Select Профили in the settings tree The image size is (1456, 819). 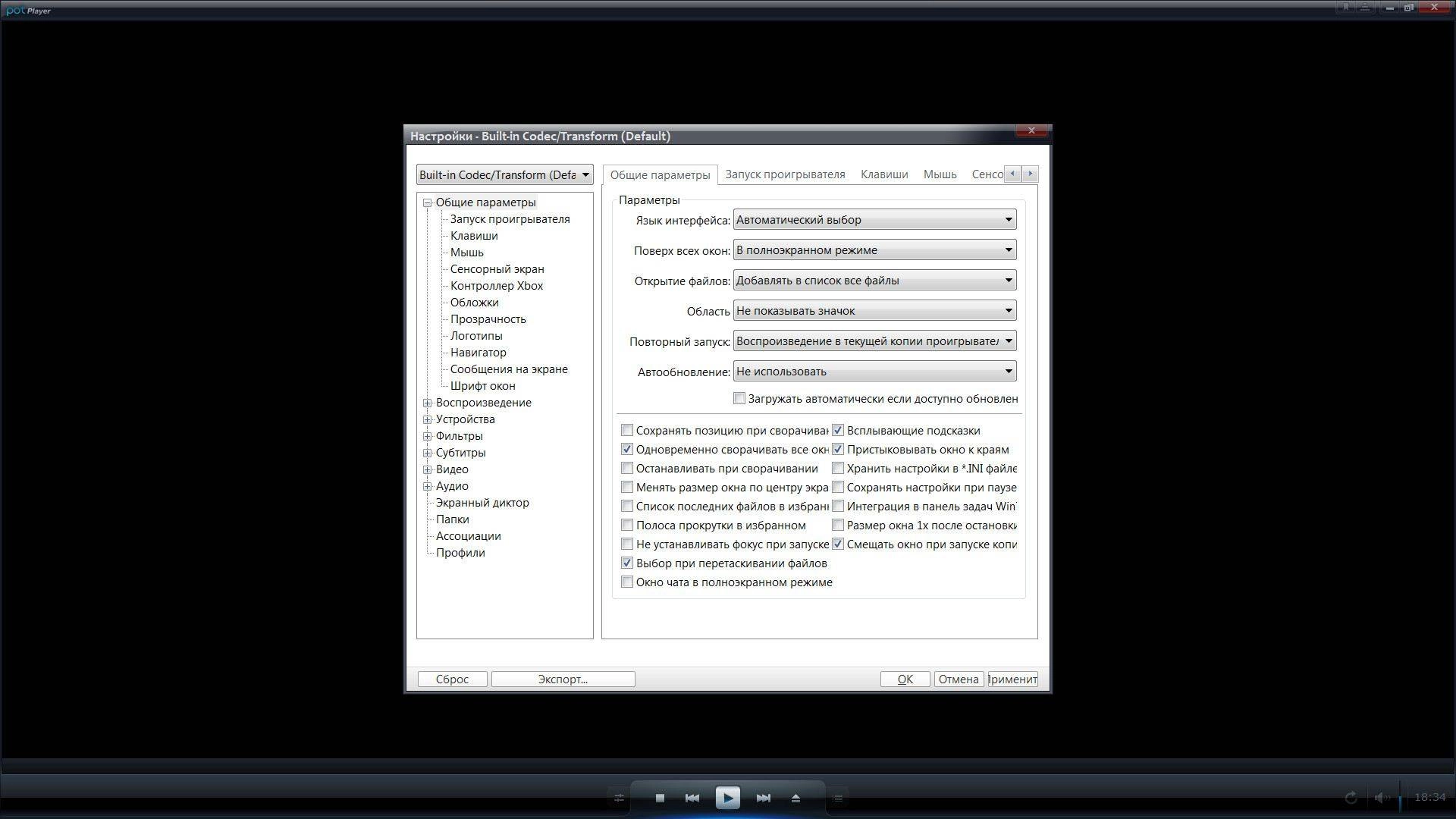pyautogui.click(x=460, y=553)
